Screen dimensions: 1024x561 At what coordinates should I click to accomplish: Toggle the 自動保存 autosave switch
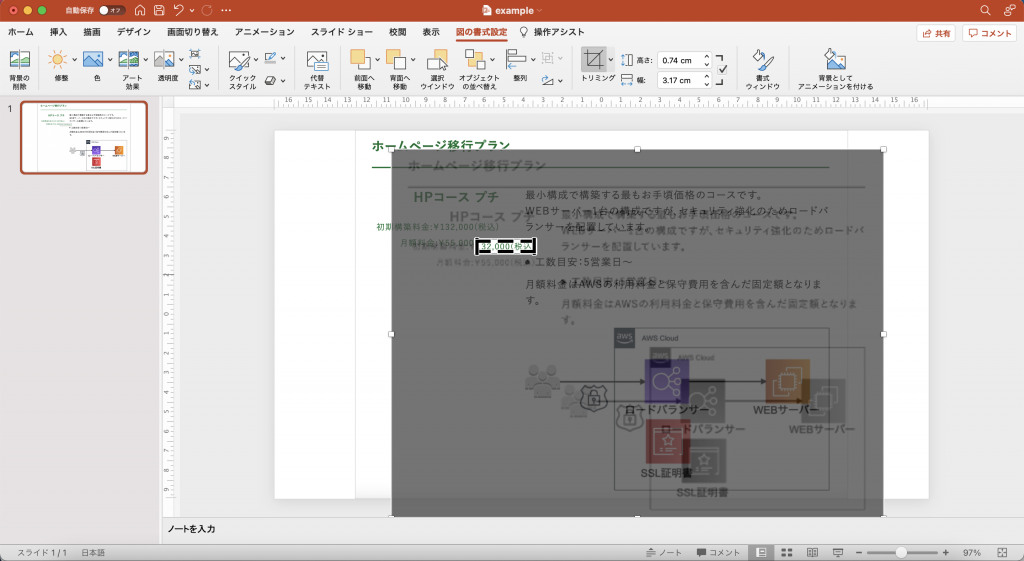(x=112, y=10)
